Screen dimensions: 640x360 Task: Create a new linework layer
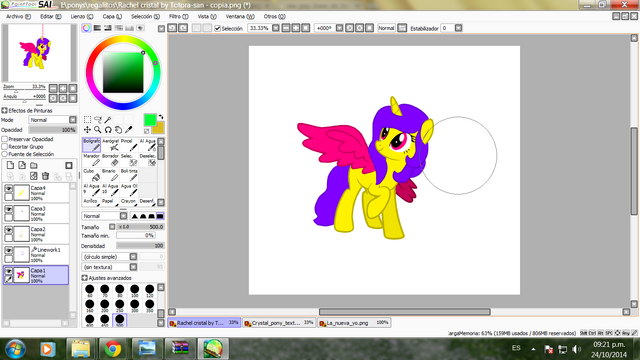(22, 165)
